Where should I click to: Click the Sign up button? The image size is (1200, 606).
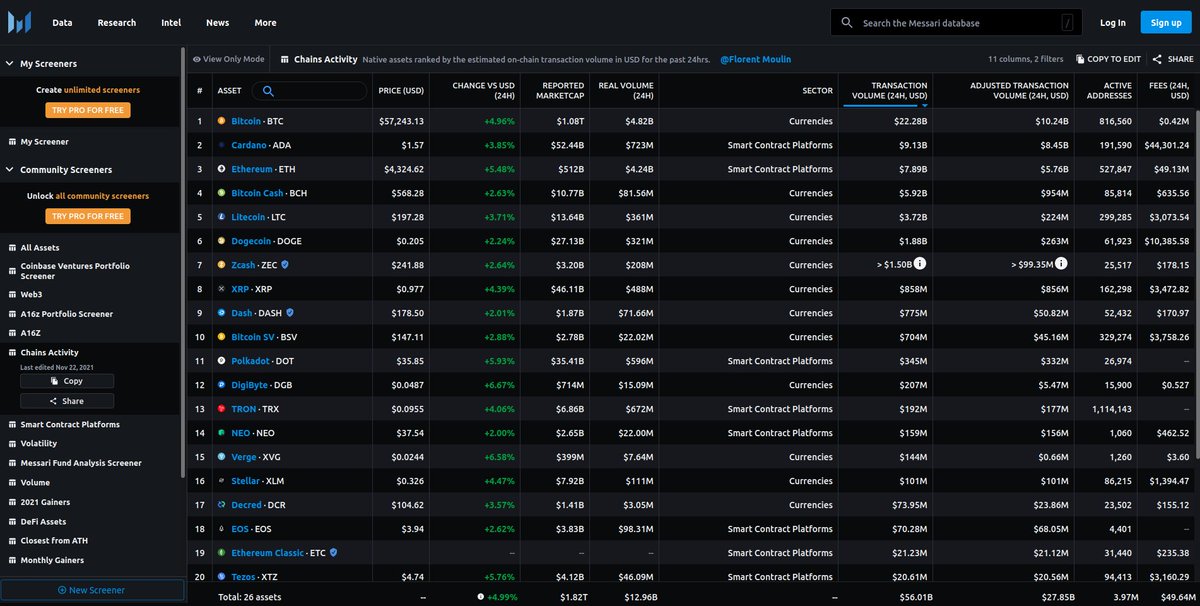tap(1166, 22)
